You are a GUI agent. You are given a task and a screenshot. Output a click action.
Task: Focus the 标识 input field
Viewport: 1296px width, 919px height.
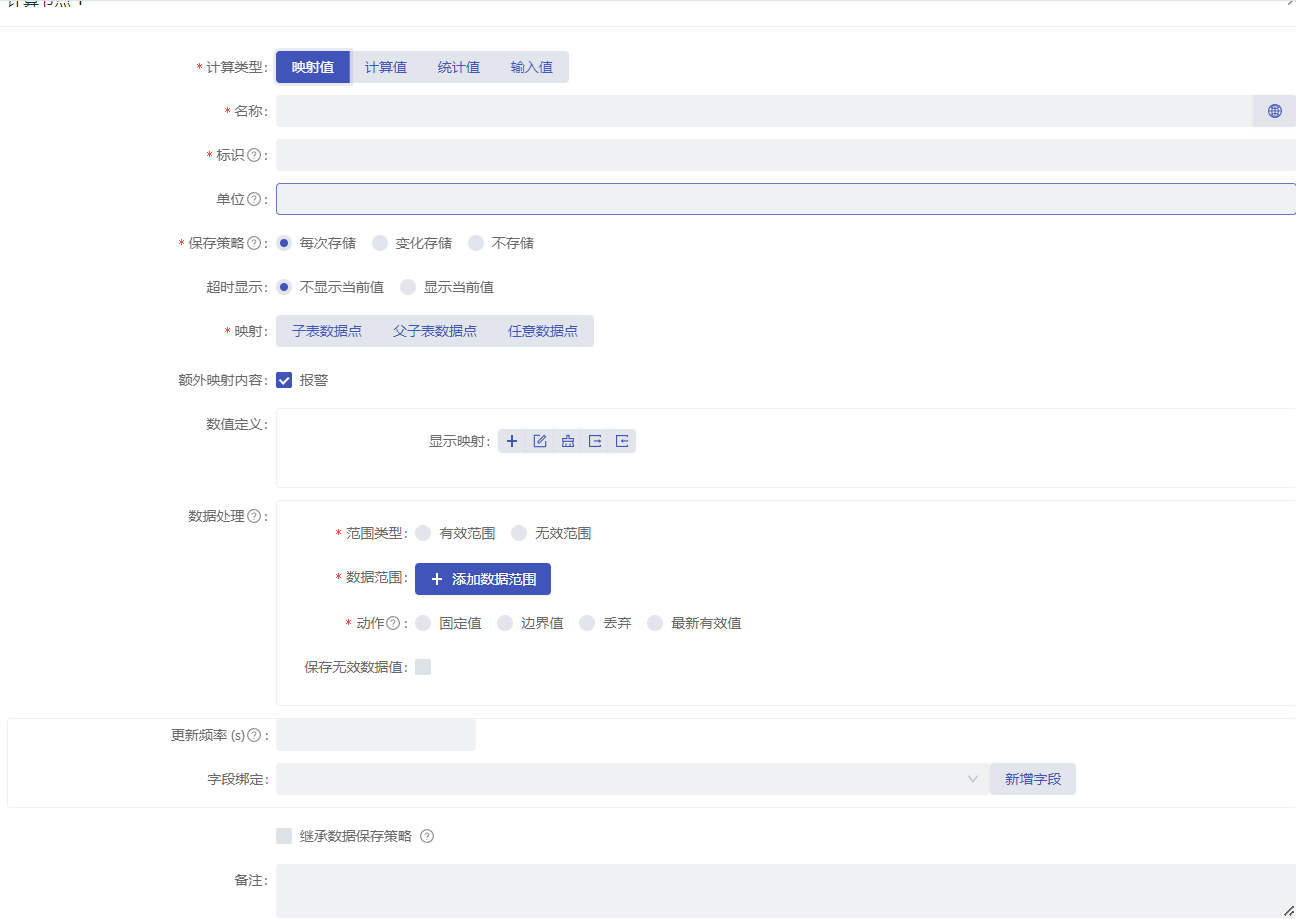786,155
